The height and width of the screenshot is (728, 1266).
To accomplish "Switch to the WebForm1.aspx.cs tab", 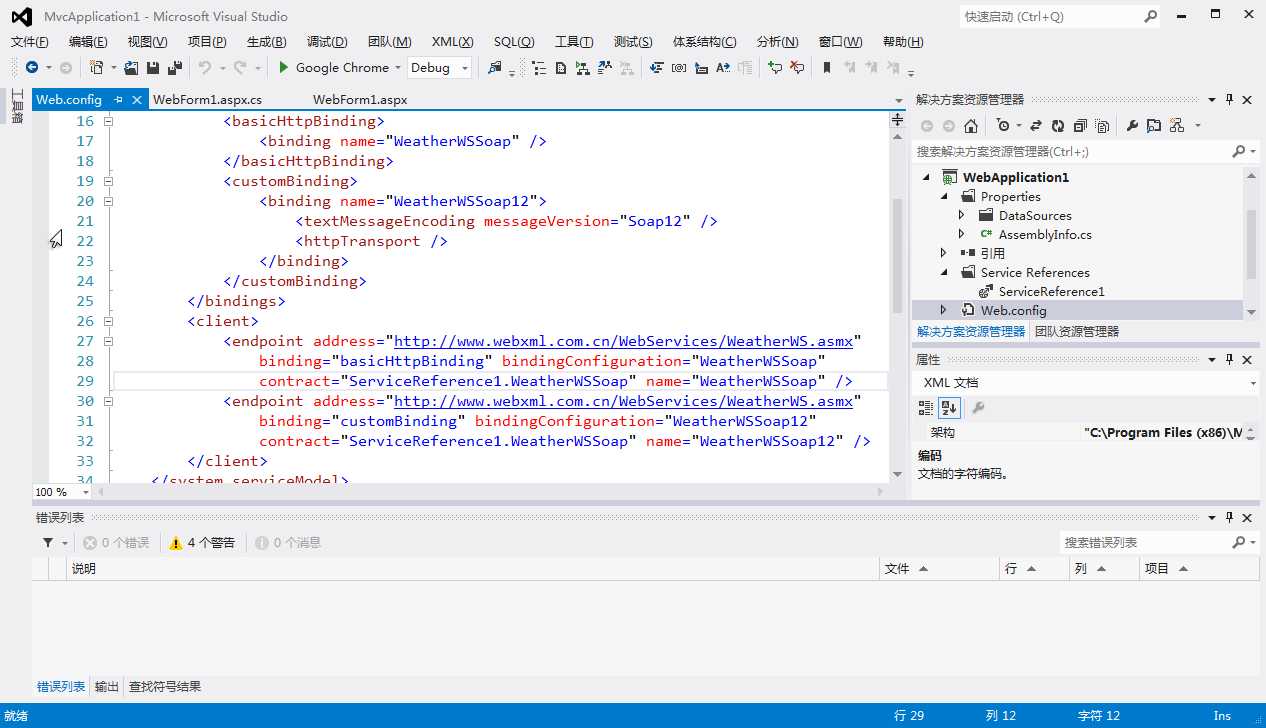I will [207, 99].
